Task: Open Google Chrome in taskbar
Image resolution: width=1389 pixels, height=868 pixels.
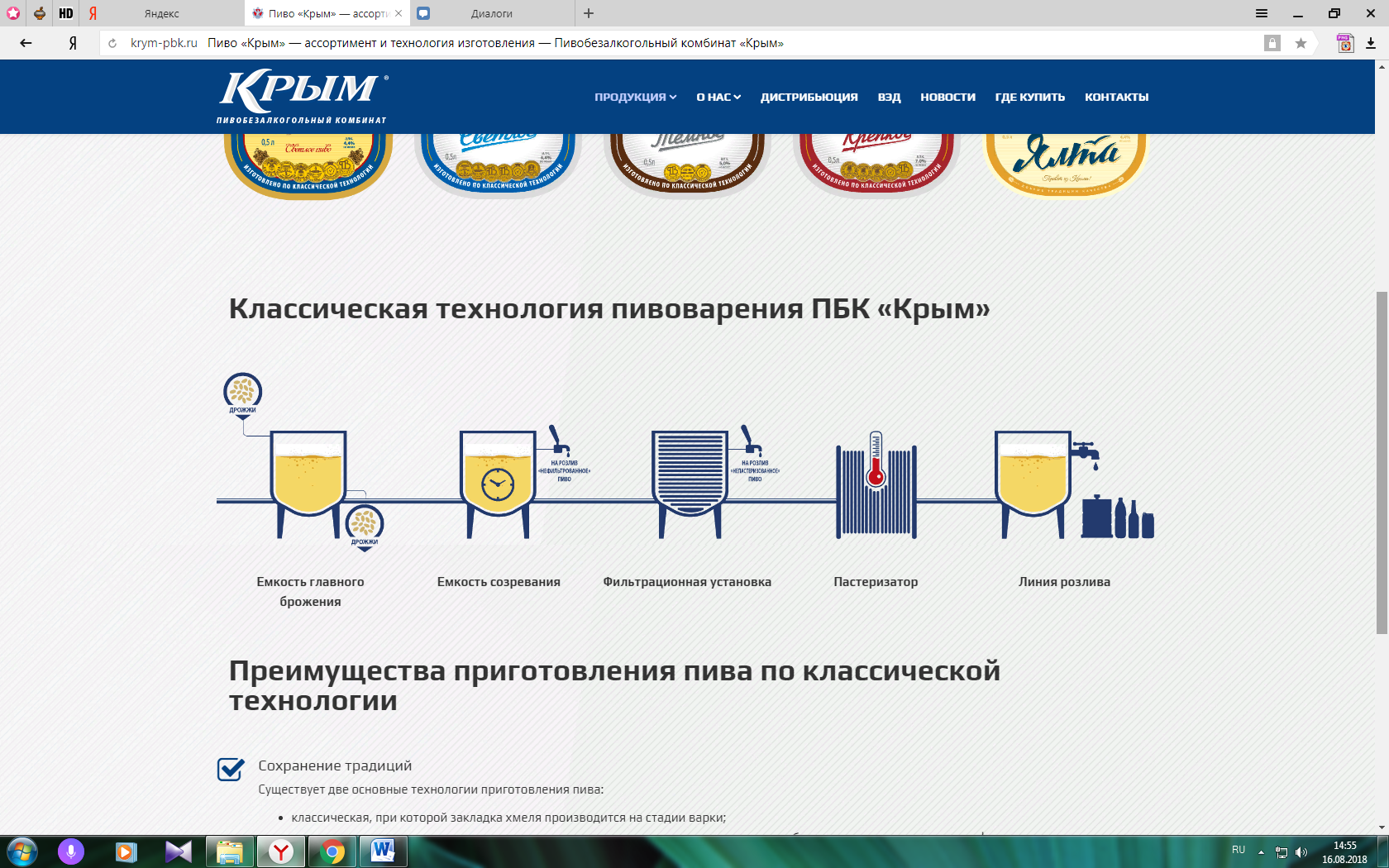Action: [x=332, y=851]
